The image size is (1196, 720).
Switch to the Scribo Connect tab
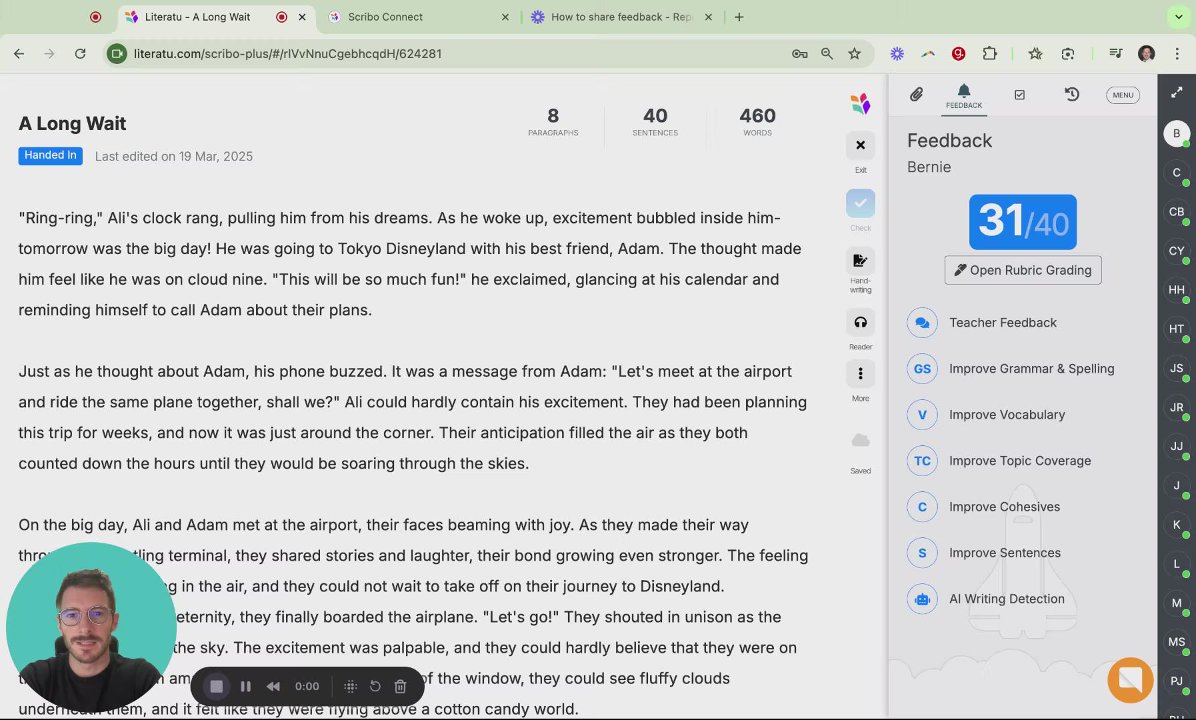[x=420, y=17]
